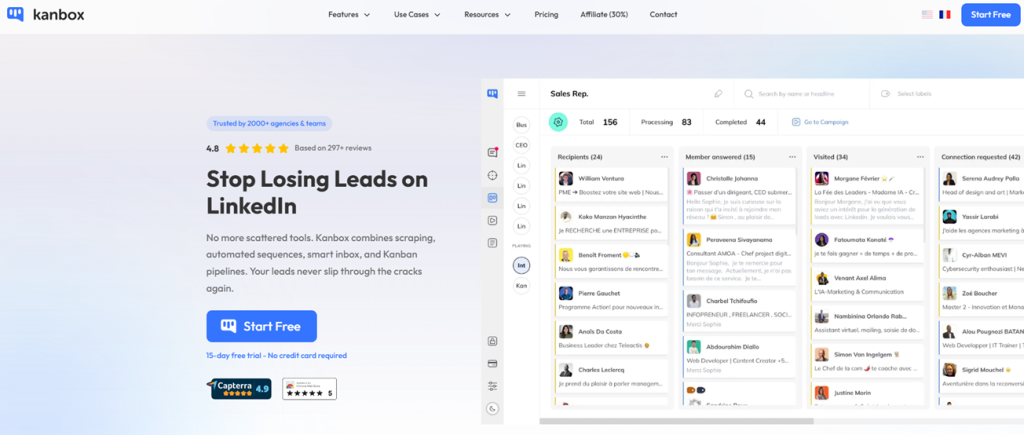Click the Completed 44 counter
Image resolution: width=1024 pixels, height=435 pixels.
click(x=741, y=122)
